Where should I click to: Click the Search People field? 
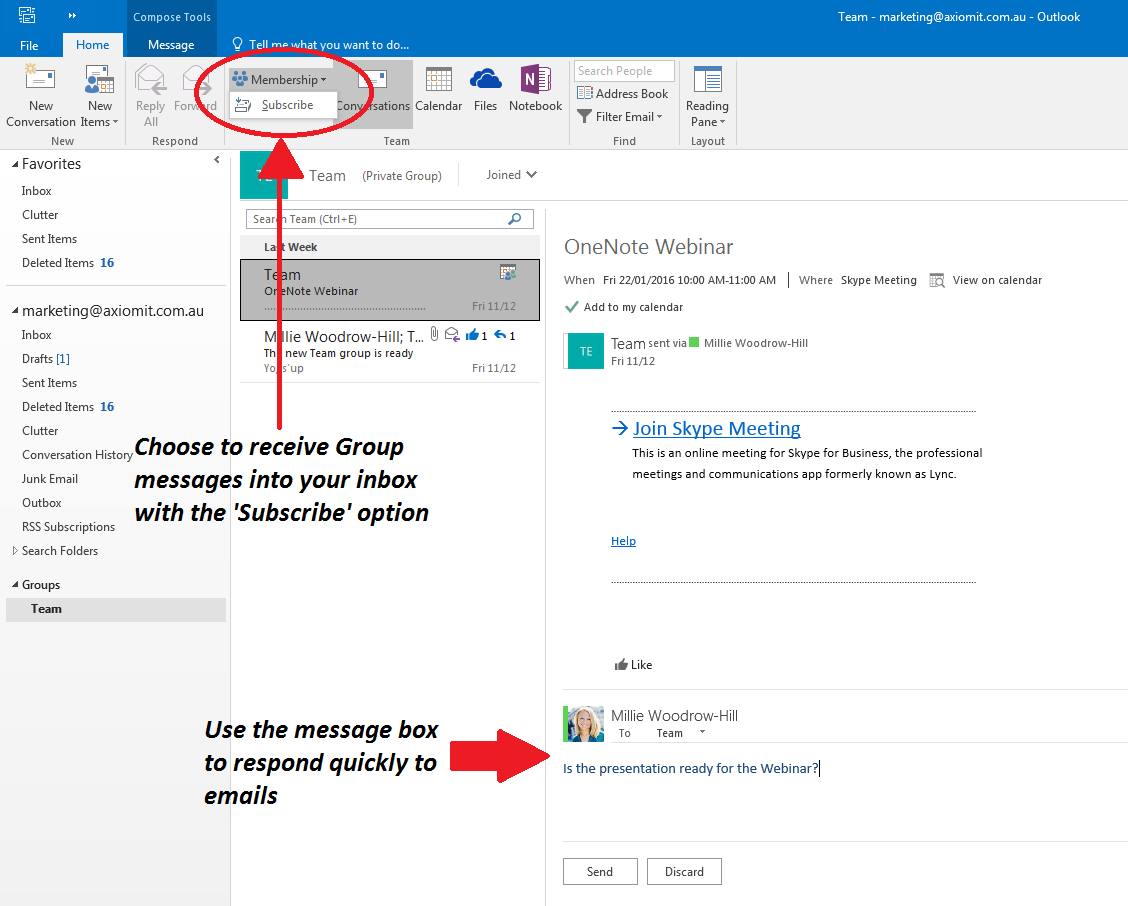coord(624,71)
